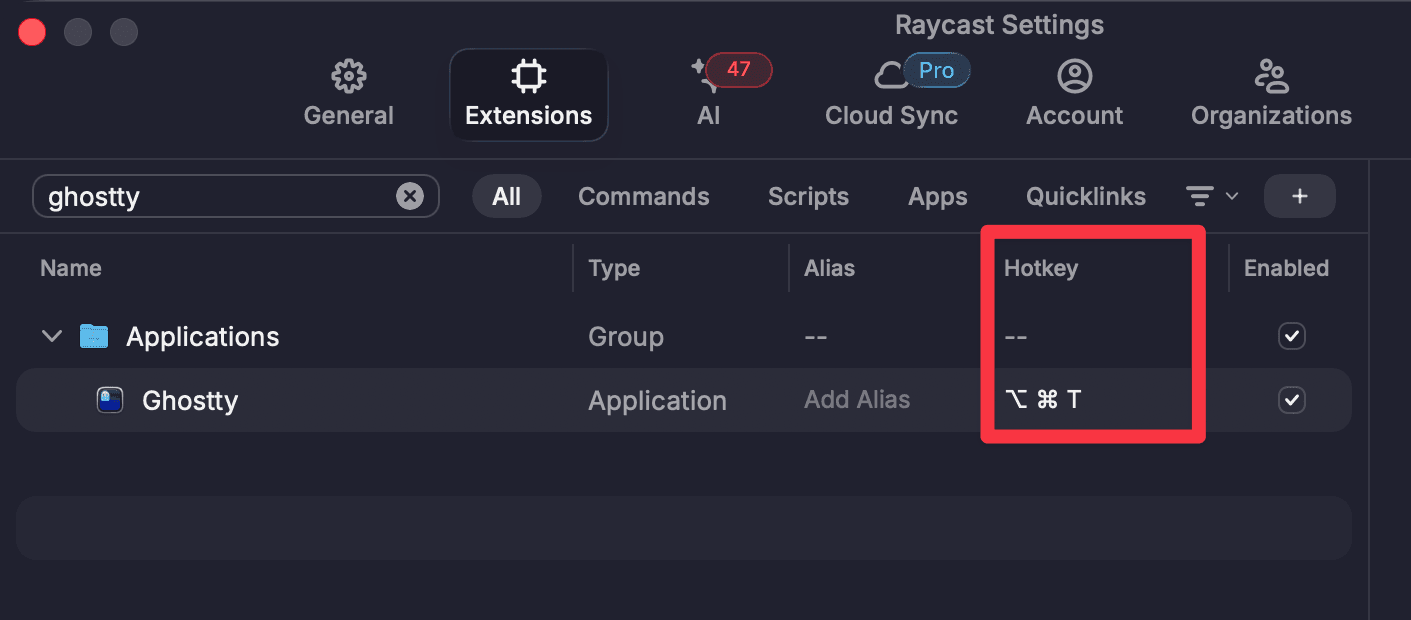Edit the Ghostty hotkey ⌥⌘T field
This screenshot has height=620, width=1411.
[1043, 400]
